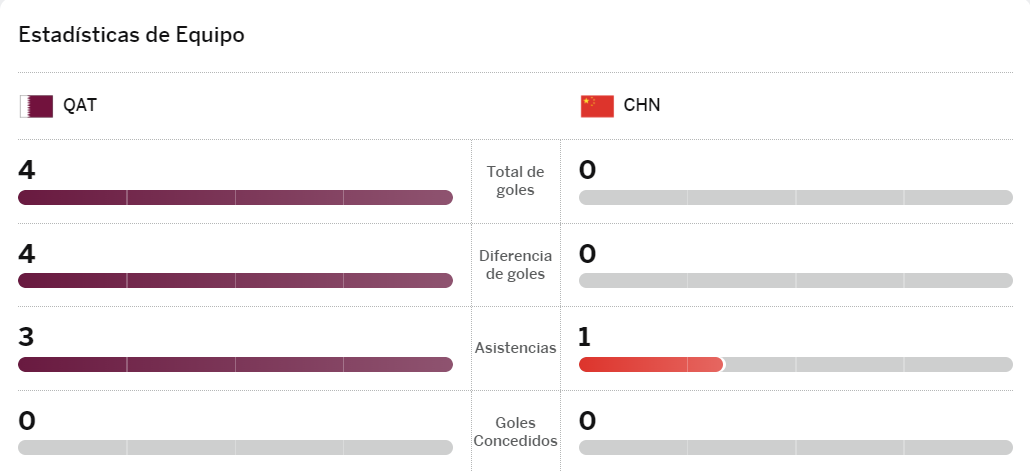Click China's assists value 1
The width and height of the screenshot is (1030, 472).
click(585, 338)
